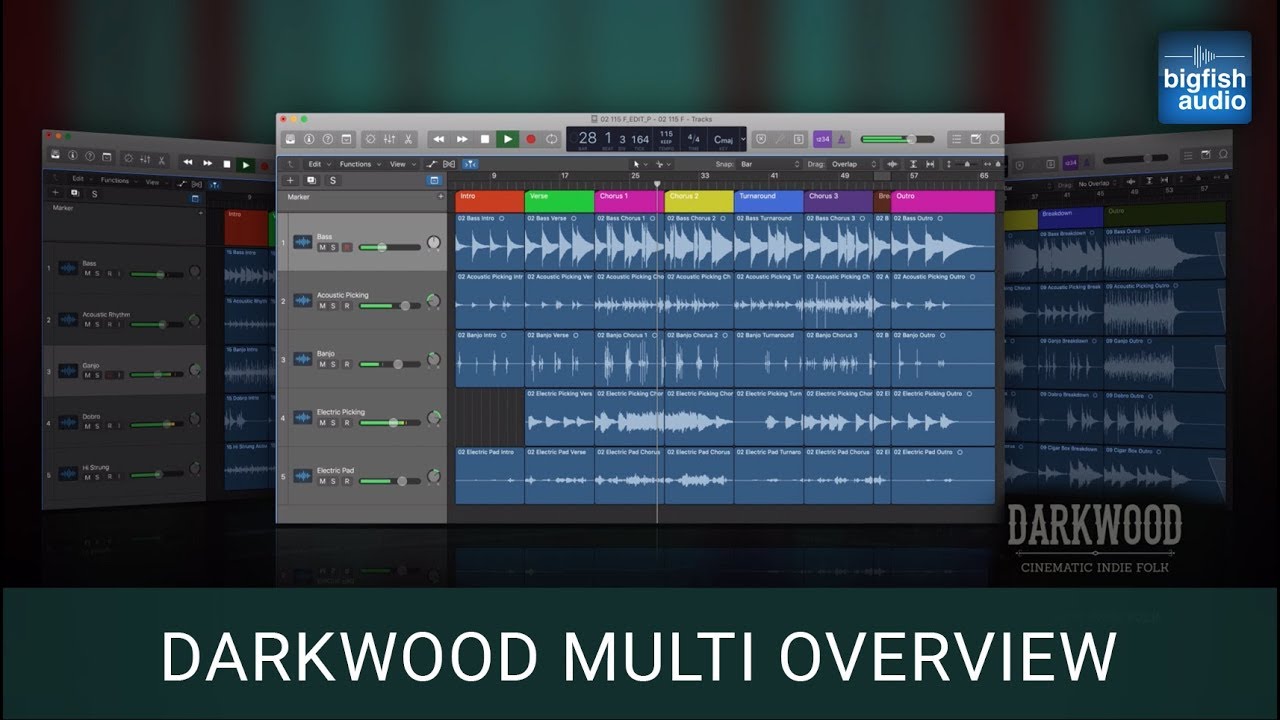1280x720 pixels.
Task: Toggle the purple Count-in 1234 button
Action: pos(823,139)
